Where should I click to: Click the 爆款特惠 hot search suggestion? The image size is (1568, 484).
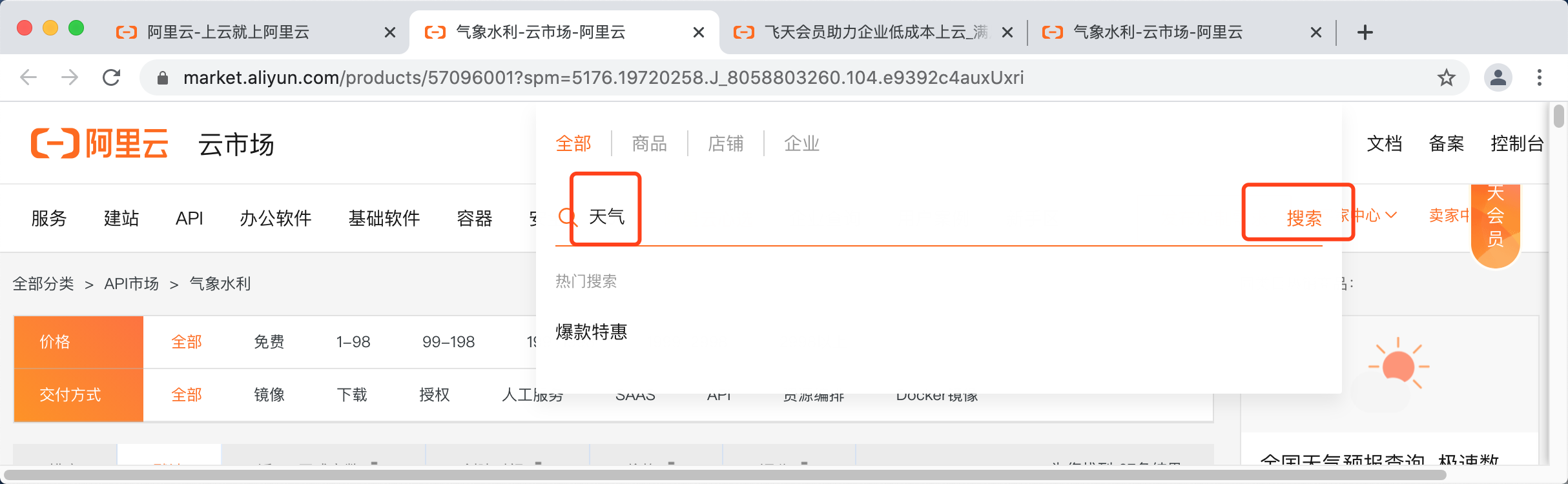coord(592,332)
